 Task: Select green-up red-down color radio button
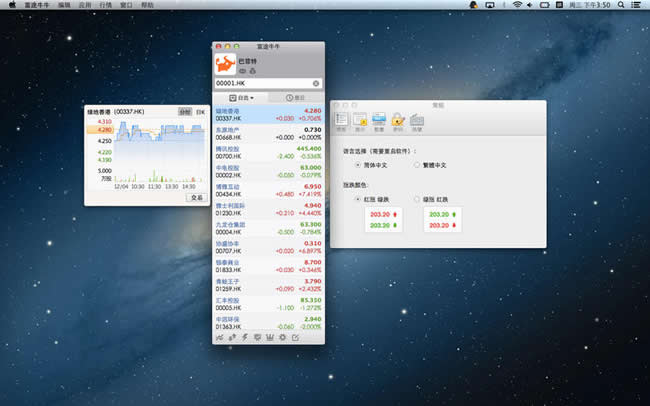417,199
